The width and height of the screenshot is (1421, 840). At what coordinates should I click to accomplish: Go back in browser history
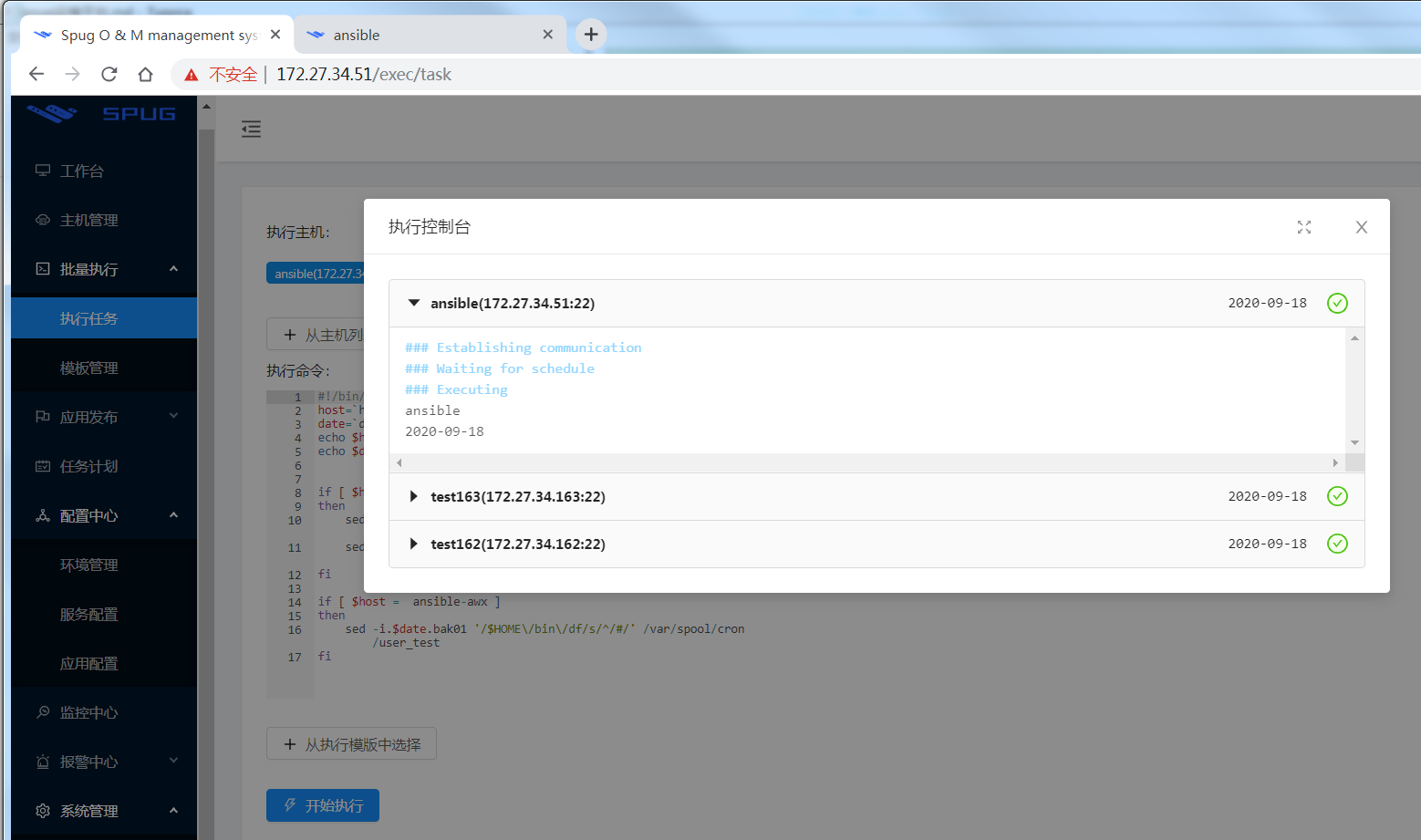pyautogui.click(x=36, y=74)
